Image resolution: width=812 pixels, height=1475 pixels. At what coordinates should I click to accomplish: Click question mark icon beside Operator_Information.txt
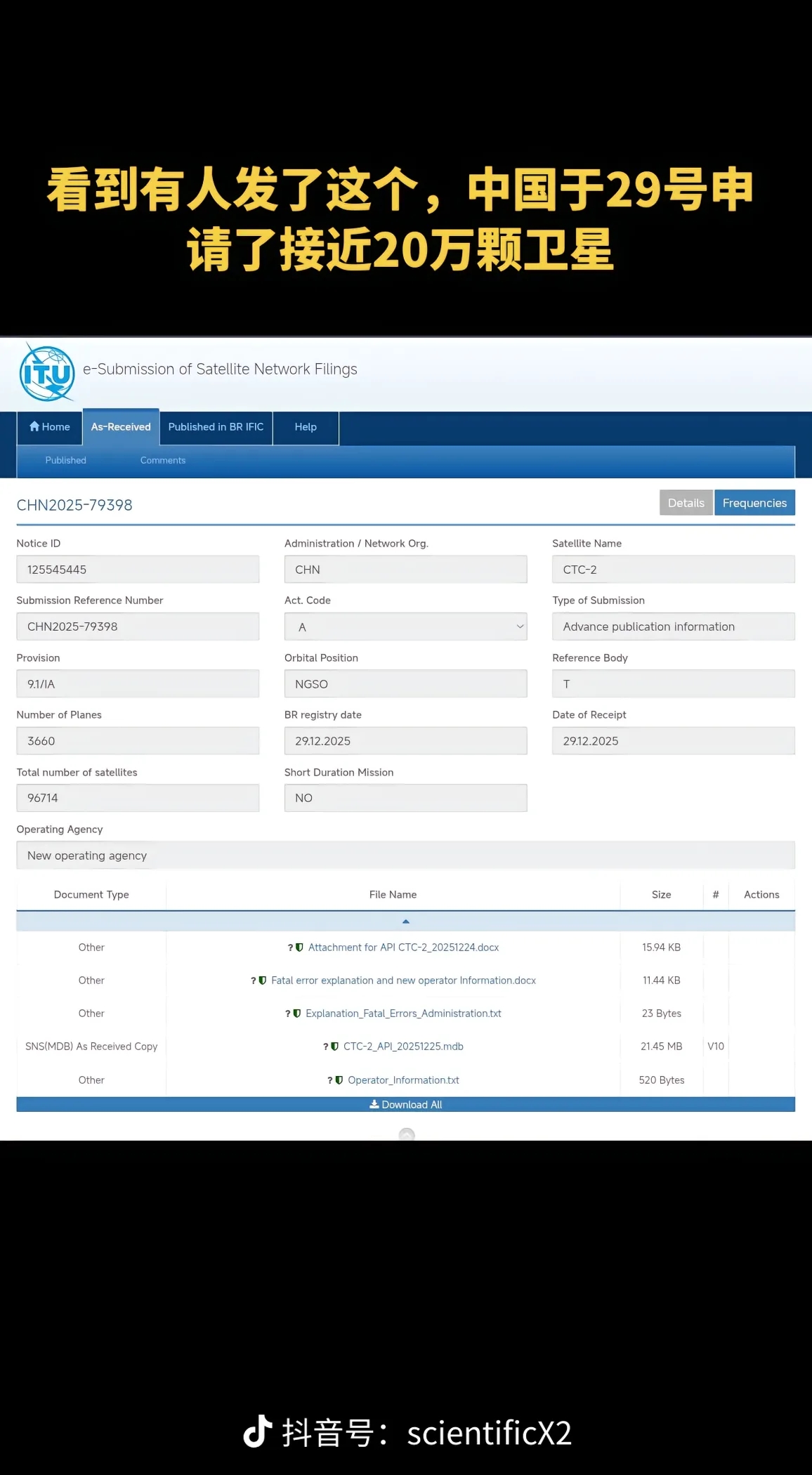[x=329, y=1080]
